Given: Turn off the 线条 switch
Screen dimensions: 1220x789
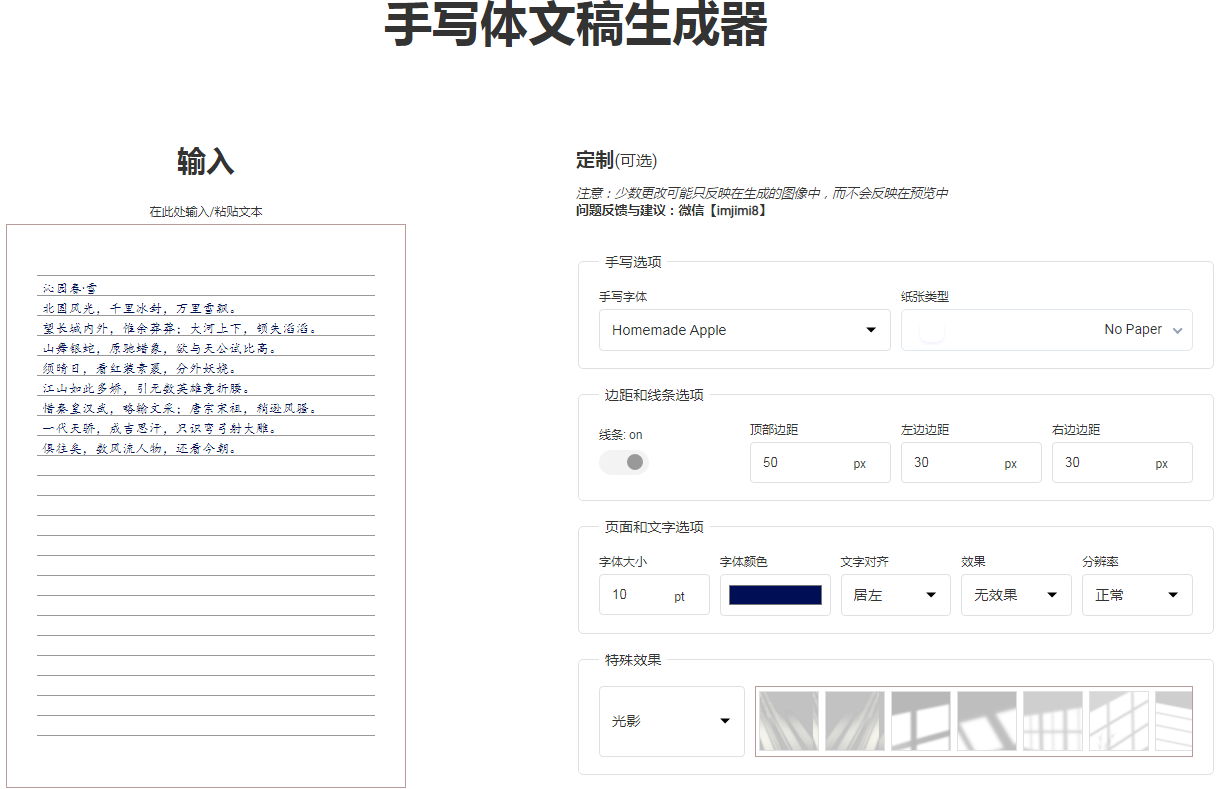Looking at the screenshot, I should click(623, 462).
